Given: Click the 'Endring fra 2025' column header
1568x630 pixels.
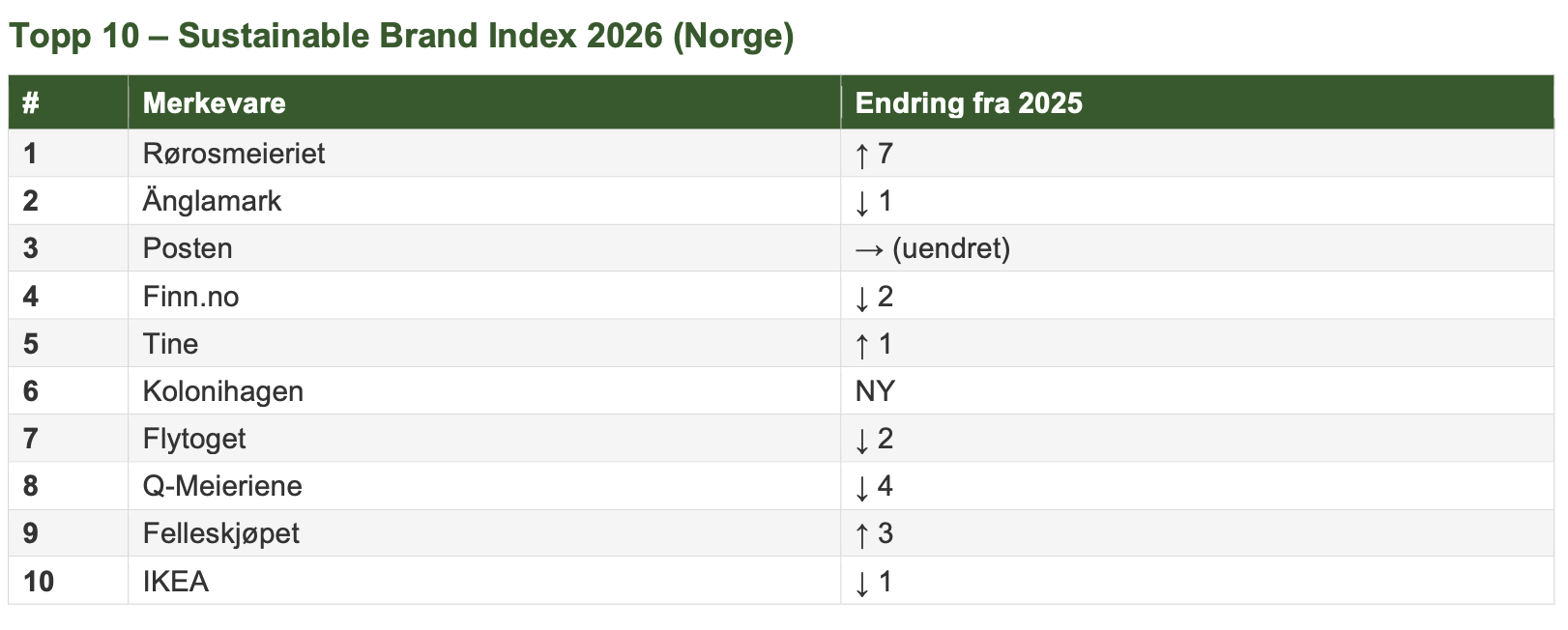Looking at the screenshot, I should click(x=969, y=103).
